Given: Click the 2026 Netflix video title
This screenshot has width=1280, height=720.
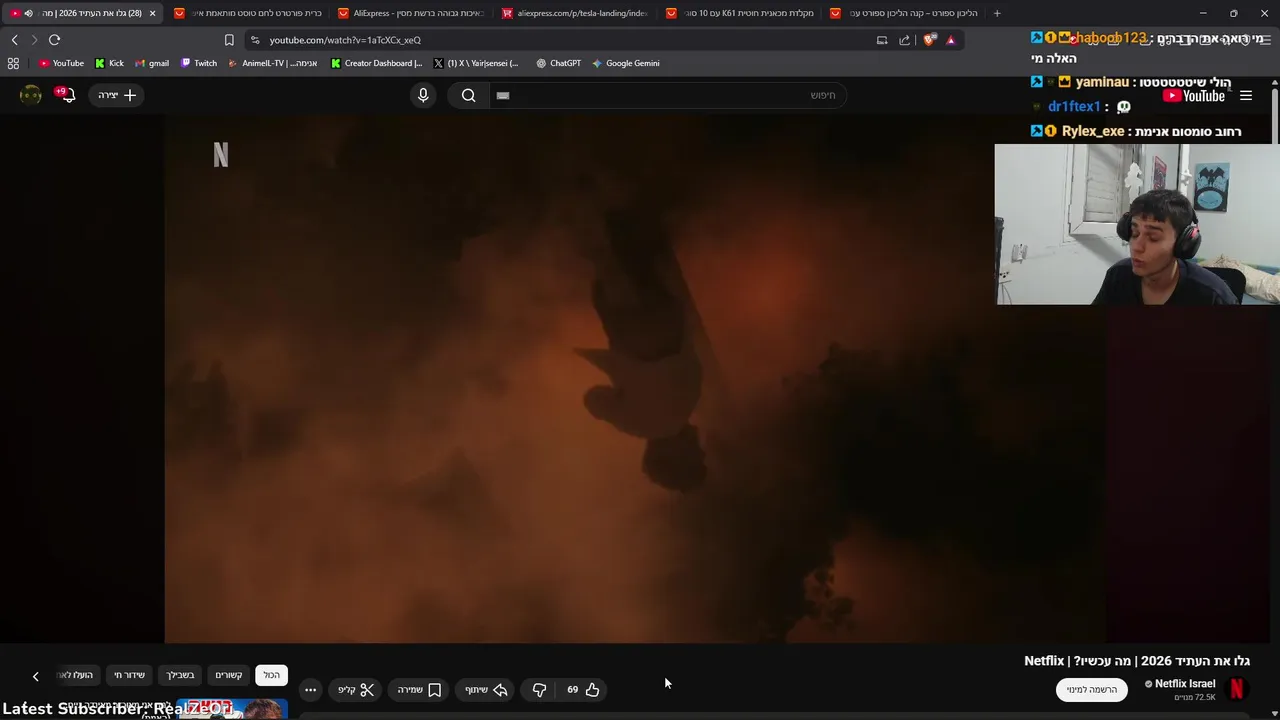Looking at the screenshot, I should pos(1137,661).
